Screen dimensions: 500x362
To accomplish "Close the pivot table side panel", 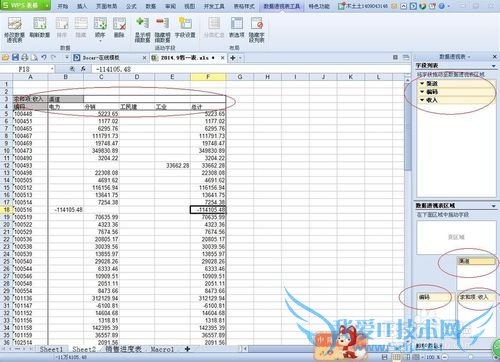I will pos(495,57).
